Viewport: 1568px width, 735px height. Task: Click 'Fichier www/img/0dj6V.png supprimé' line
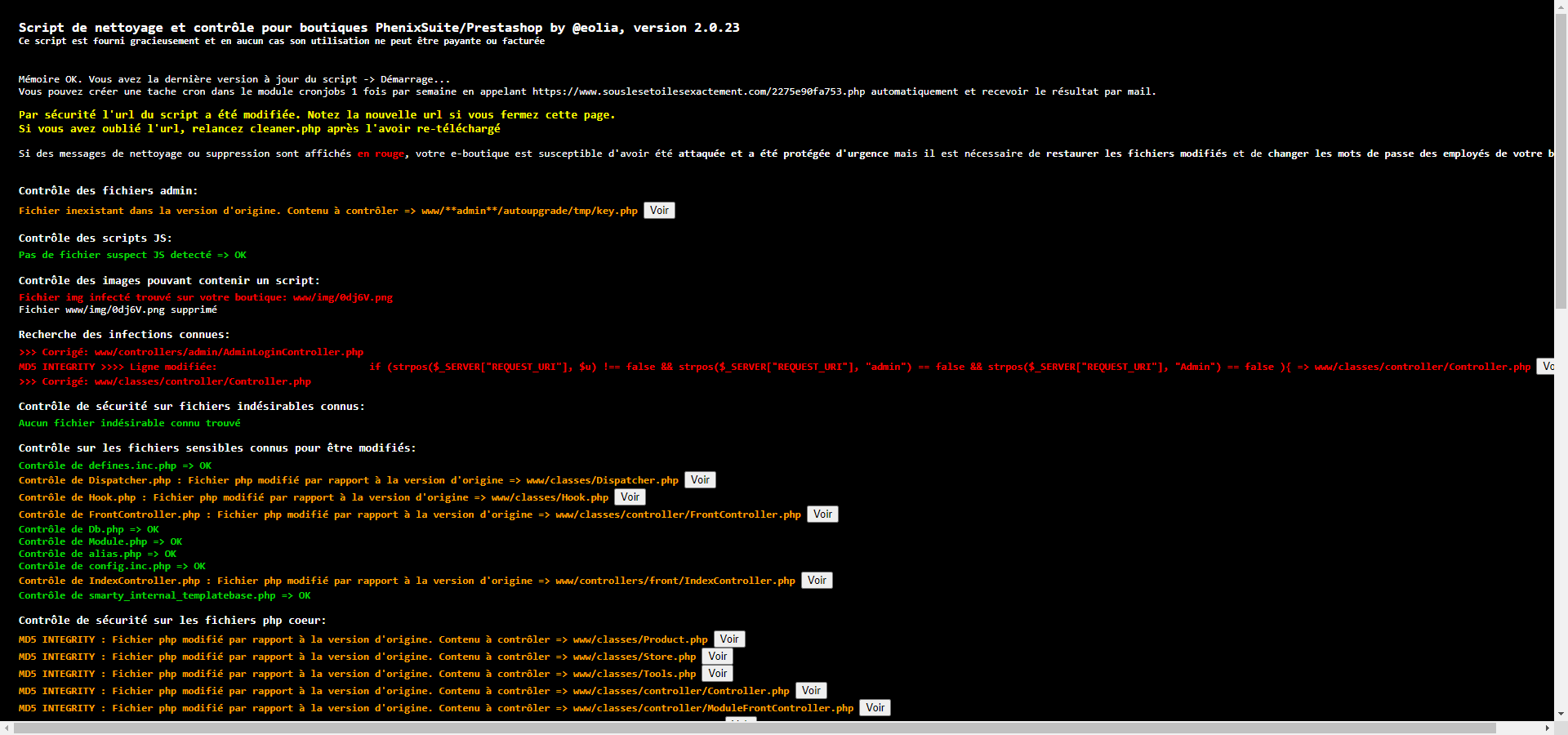[x=118, y=310]
